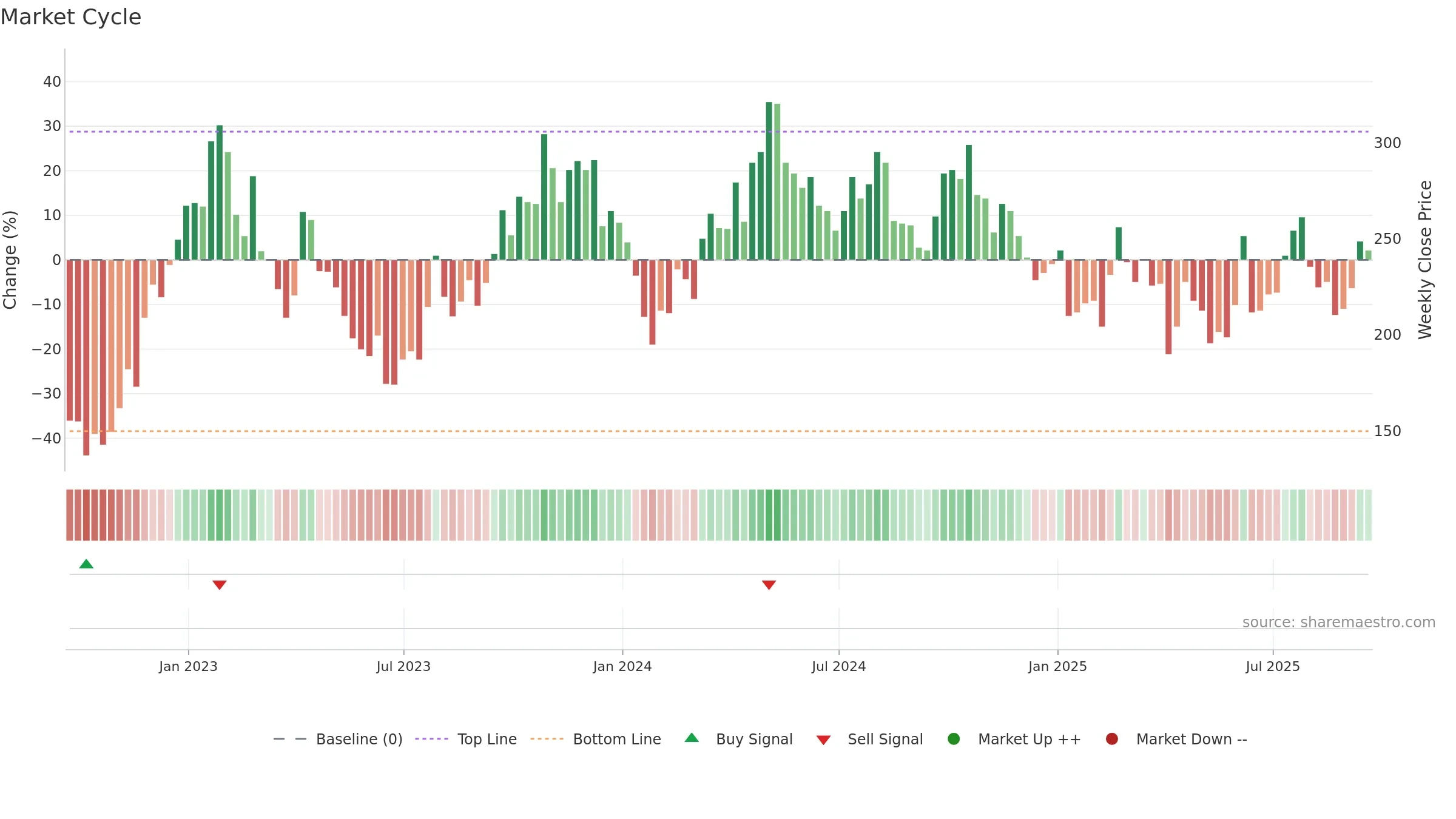Screen dimensions: 1456x819
Task: Toggle Market Up ++ legend entry
Action: [1014, 739]
